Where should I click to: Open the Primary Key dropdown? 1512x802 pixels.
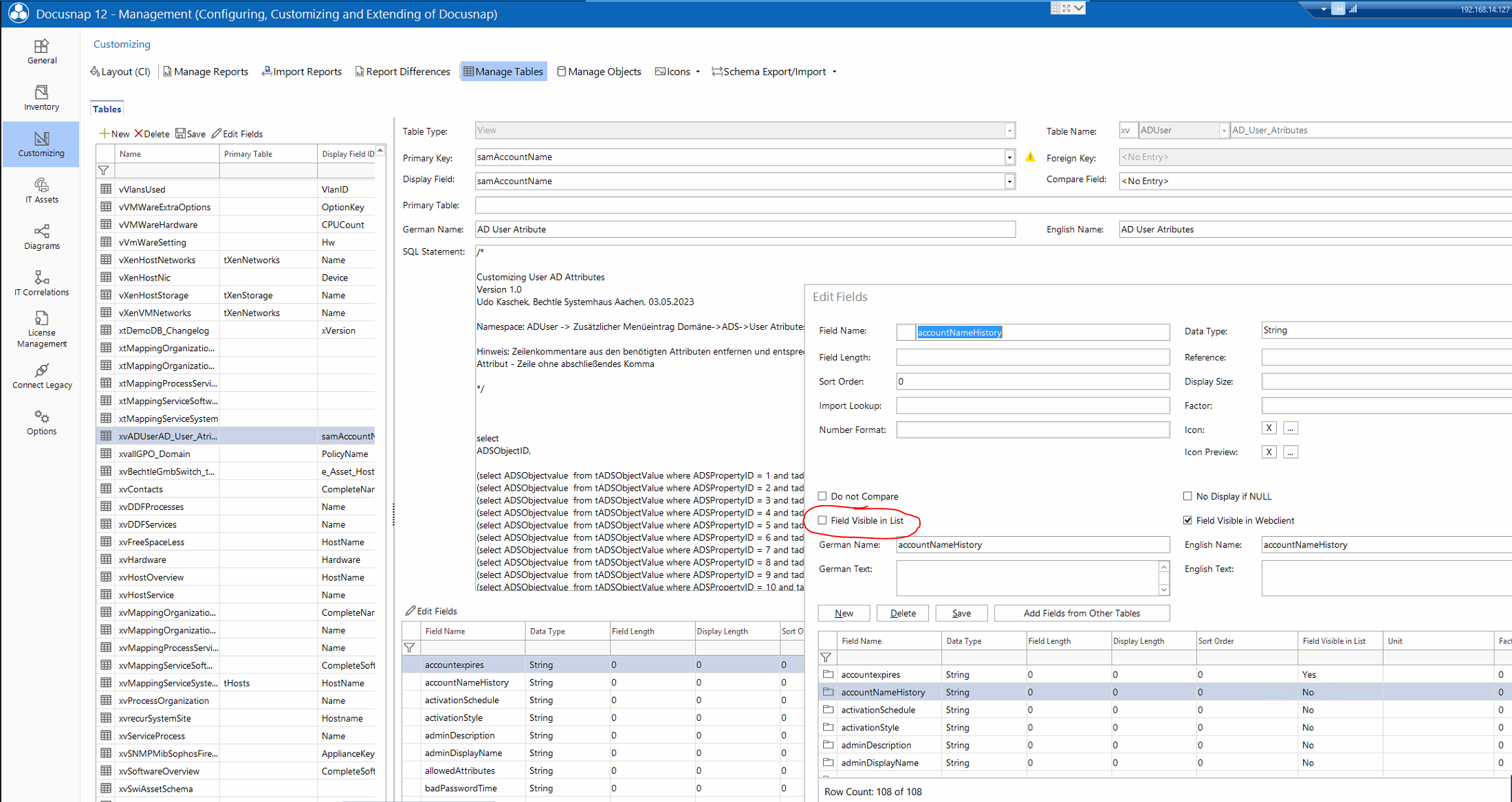pyautogui.click(x=1009, y=157)
